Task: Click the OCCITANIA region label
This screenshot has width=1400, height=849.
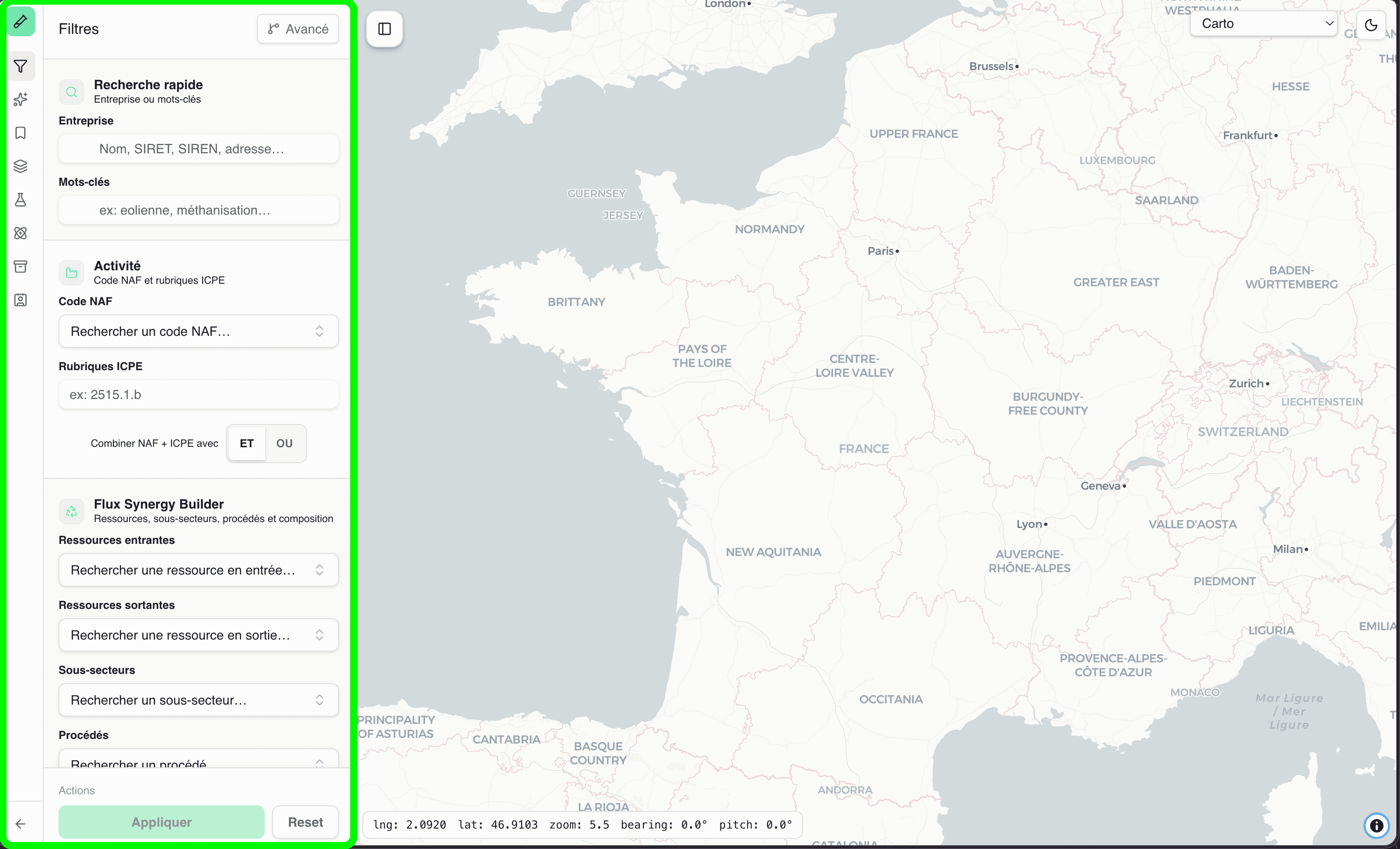Action: tap(890, 699)
